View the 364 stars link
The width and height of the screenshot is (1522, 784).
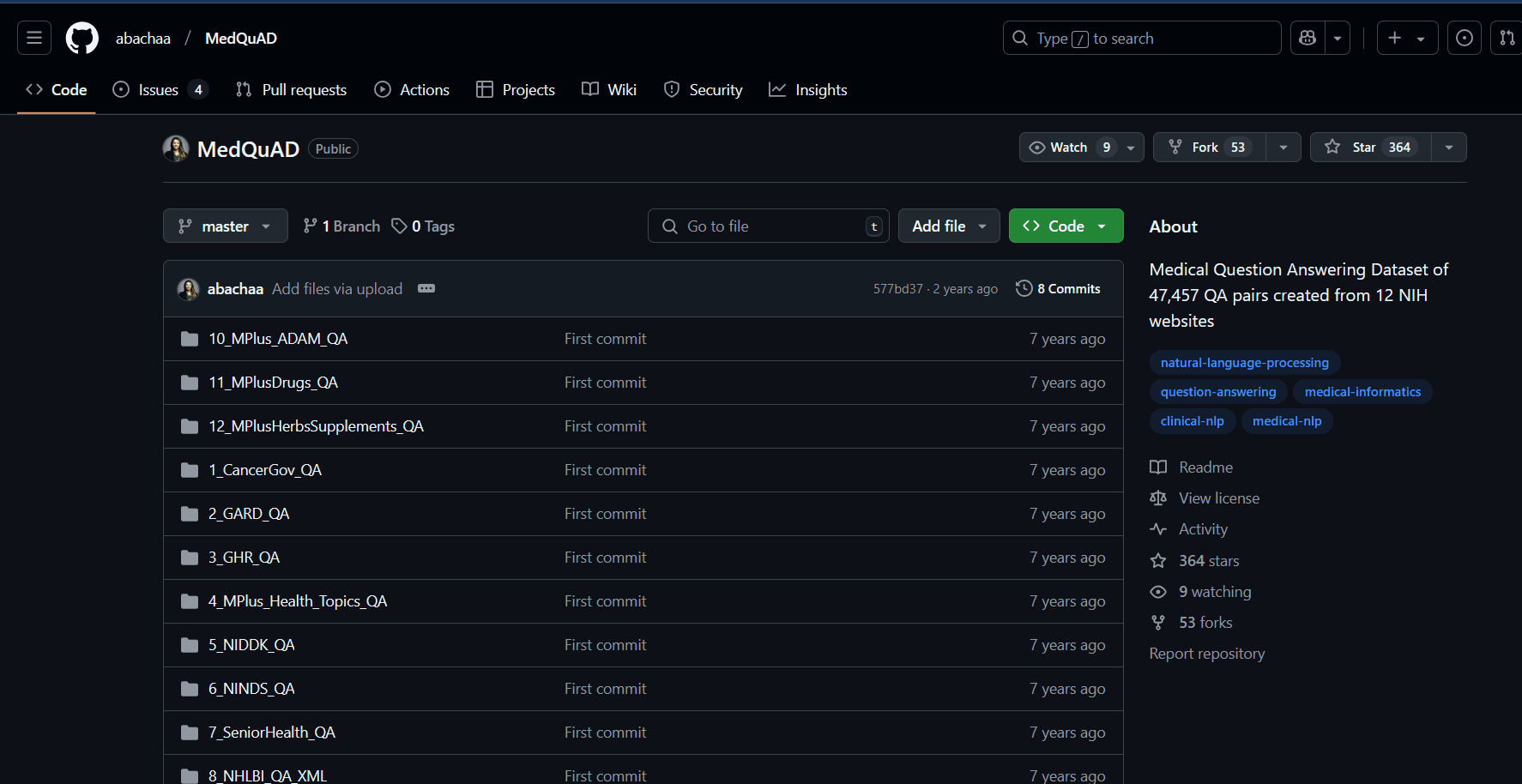[x=1194, y=560]
